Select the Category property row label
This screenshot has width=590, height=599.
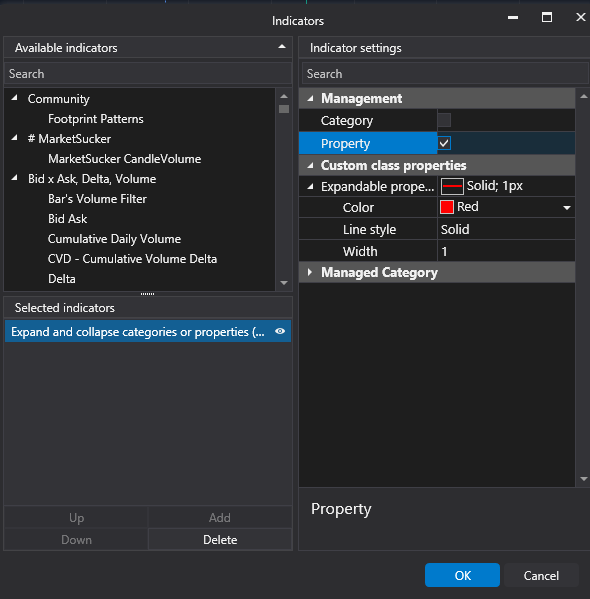pos(347,121)
